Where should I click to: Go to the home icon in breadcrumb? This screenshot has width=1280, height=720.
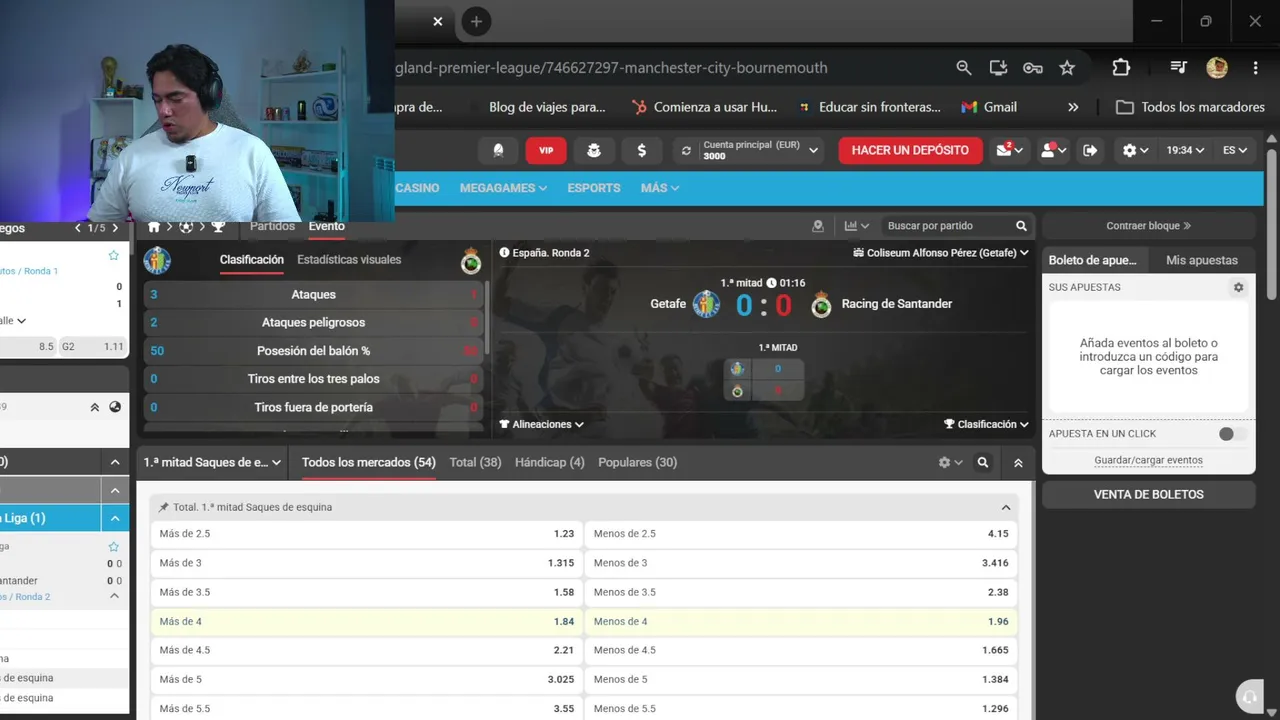tap(154, 227)
